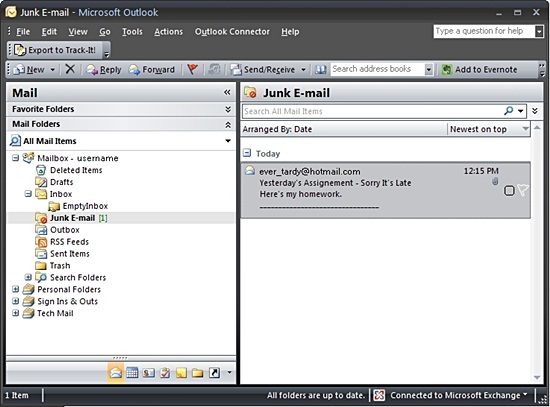
Task: Click the search magnifier icon
Action: coord(508,111)
